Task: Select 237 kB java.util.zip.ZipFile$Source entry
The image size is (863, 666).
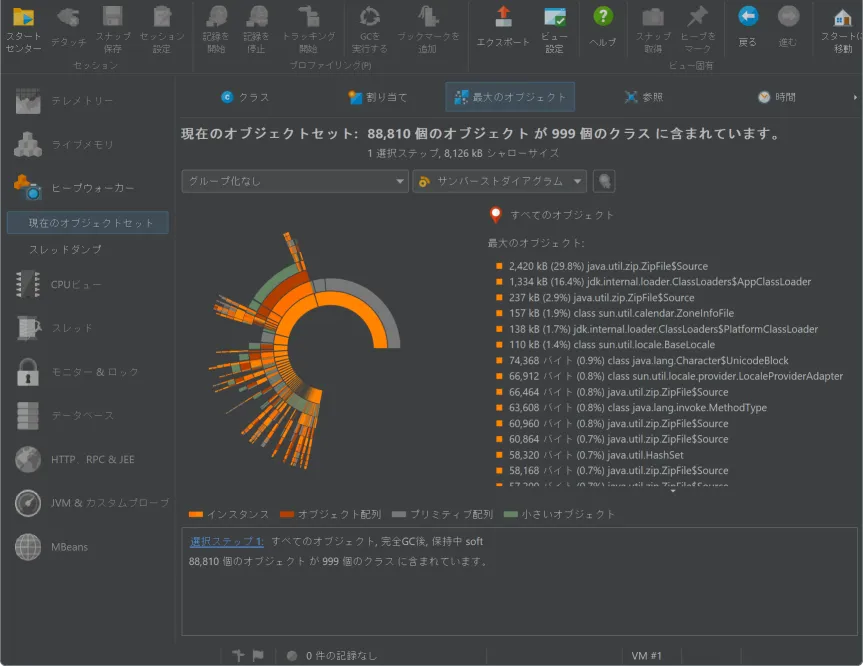Action: pyautogui.click(x=595, y=298)
